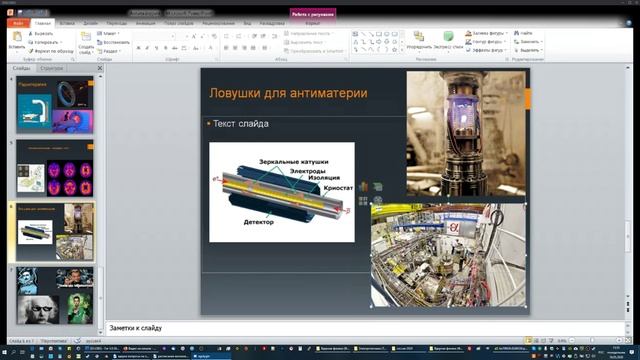The width and height of the screenshot is (640, 360).
Task: Open the File (Файл) tab
Action: [18, 23]
